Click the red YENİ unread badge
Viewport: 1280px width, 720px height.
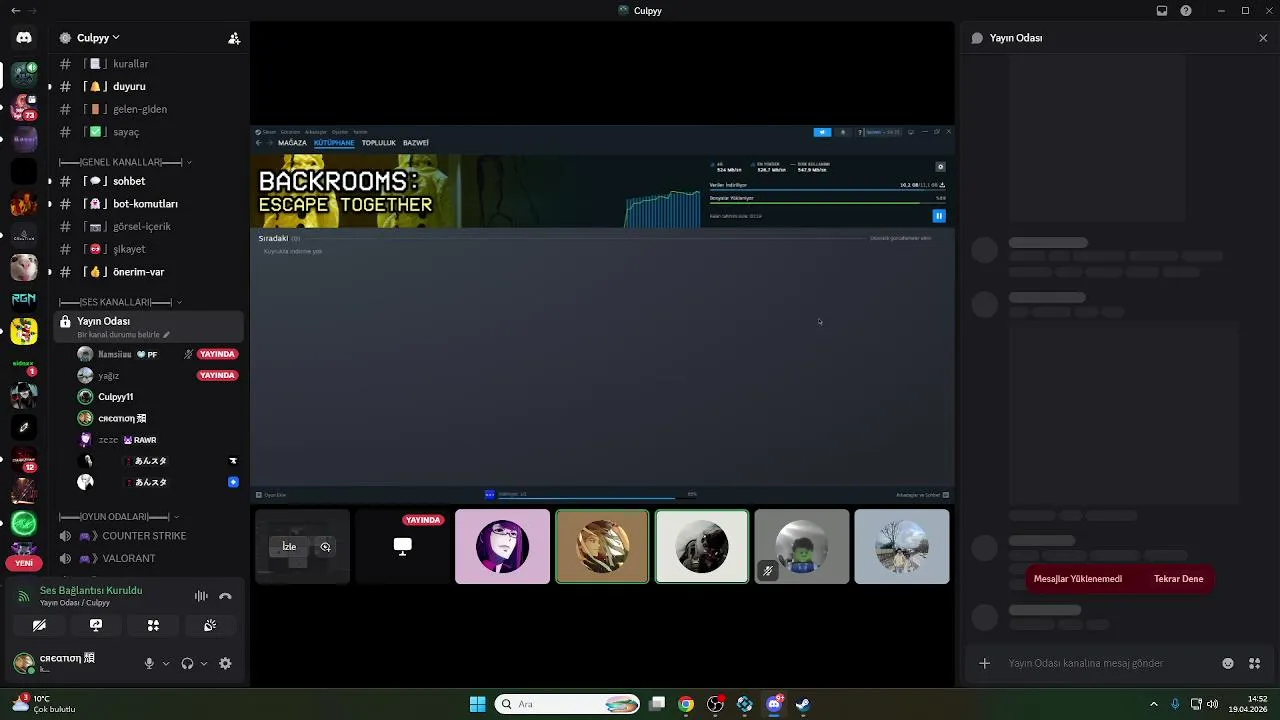[24, 563]
